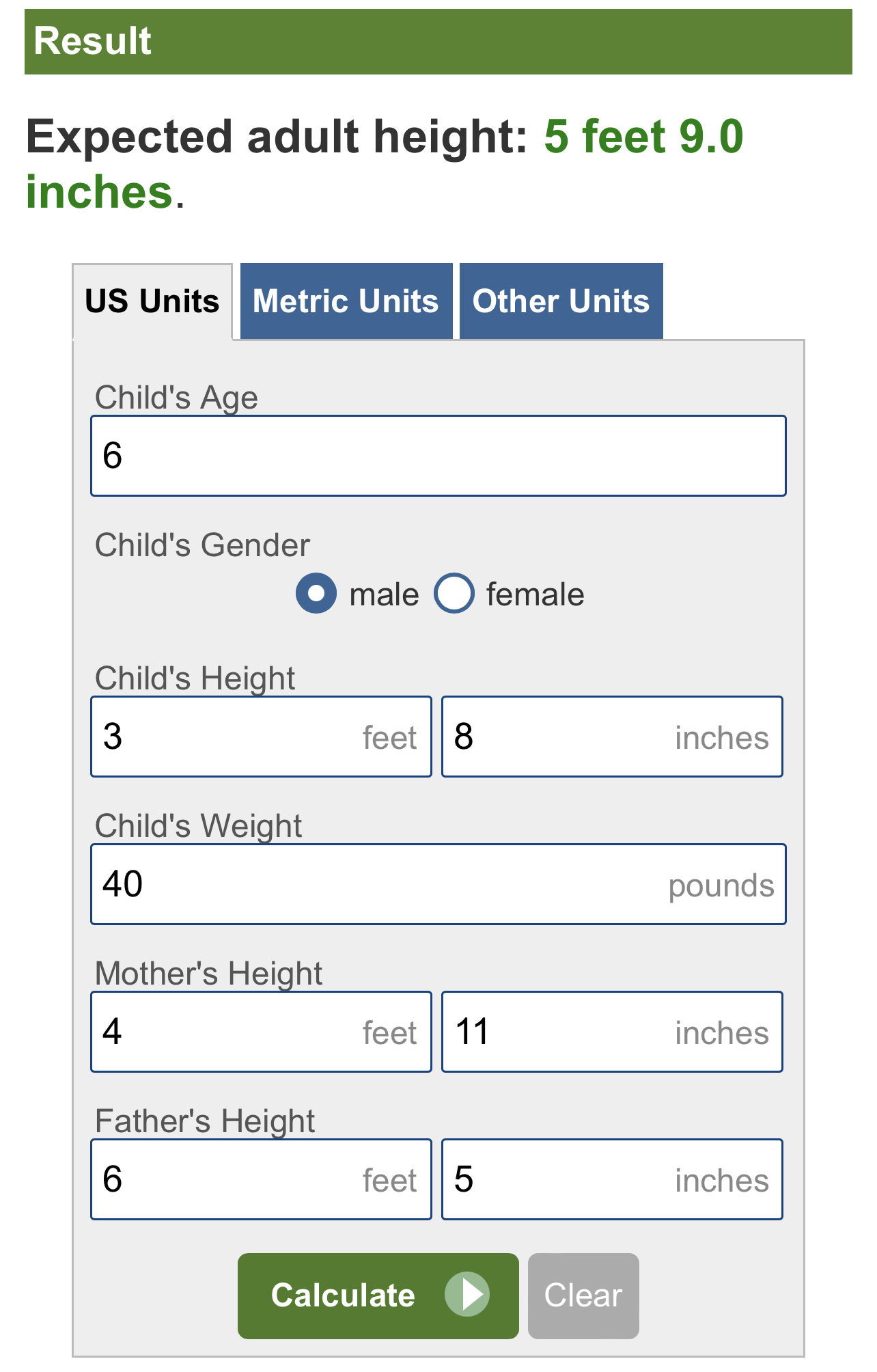Switch to the Other Units tab
Viewport: 877px width, 1372px height.
(x=561, y=301)
